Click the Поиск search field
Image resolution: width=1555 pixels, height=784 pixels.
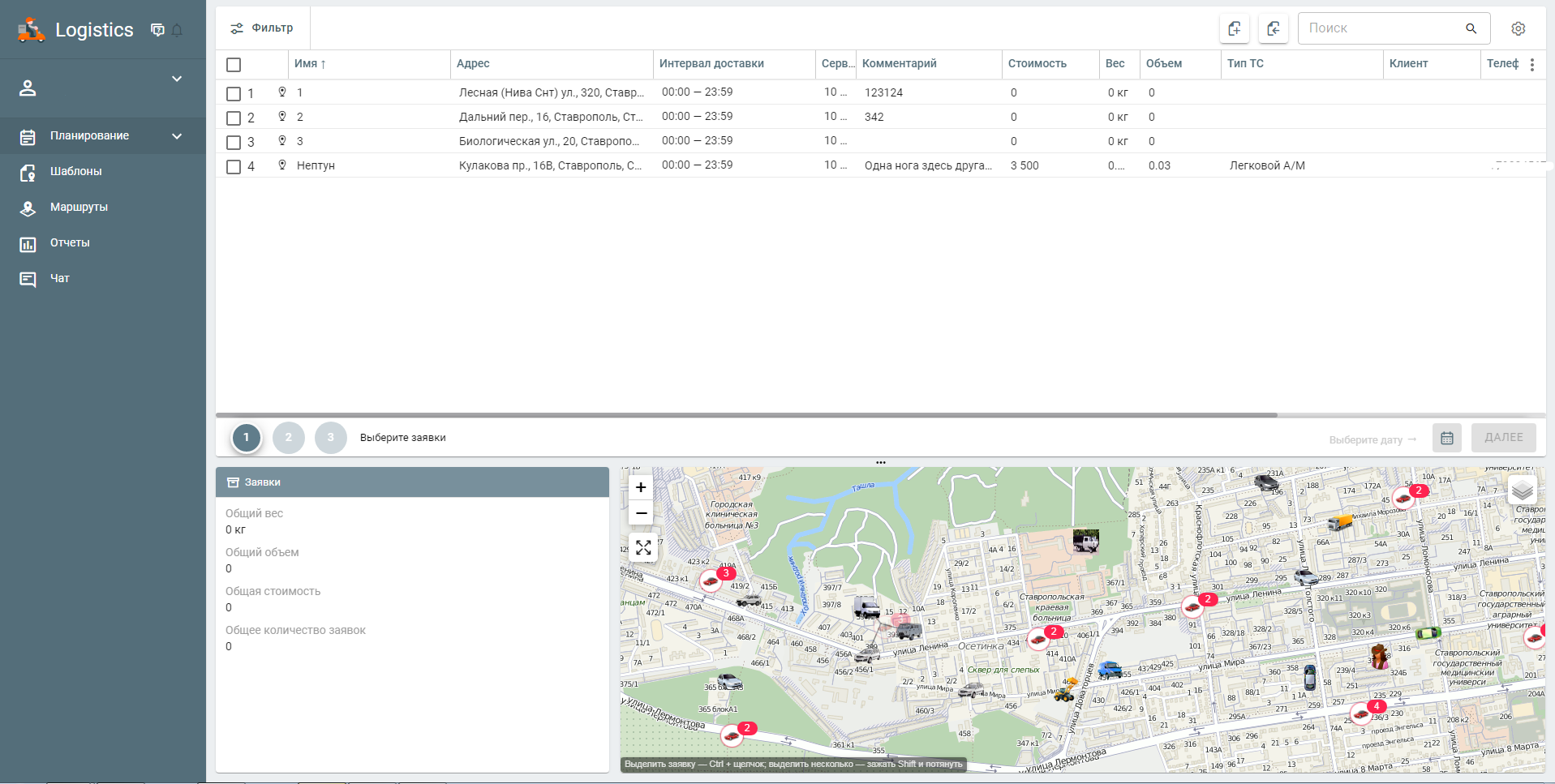coord(1383,28)
